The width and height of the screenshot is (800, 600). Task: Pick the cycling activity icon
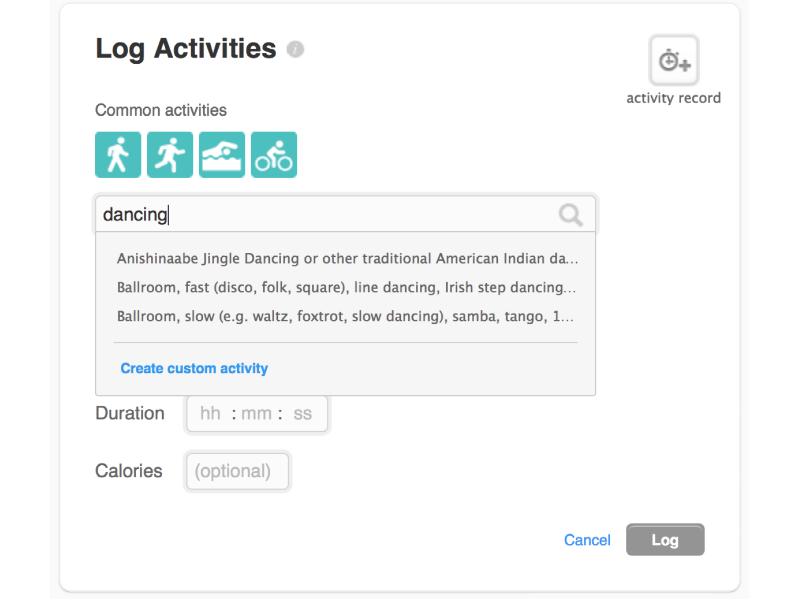pos(274,155)
